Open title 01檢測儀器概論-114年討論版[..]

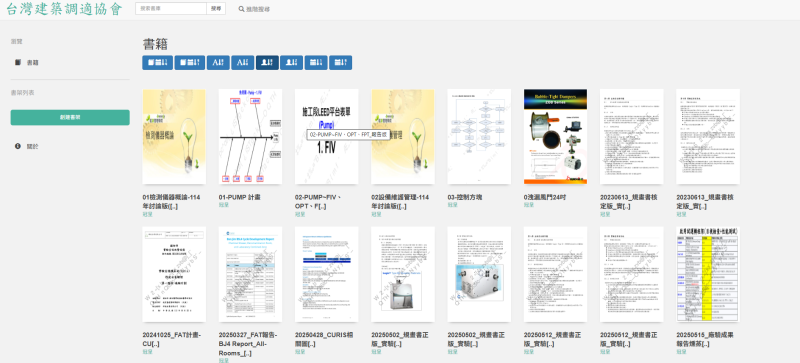point(170,202)
